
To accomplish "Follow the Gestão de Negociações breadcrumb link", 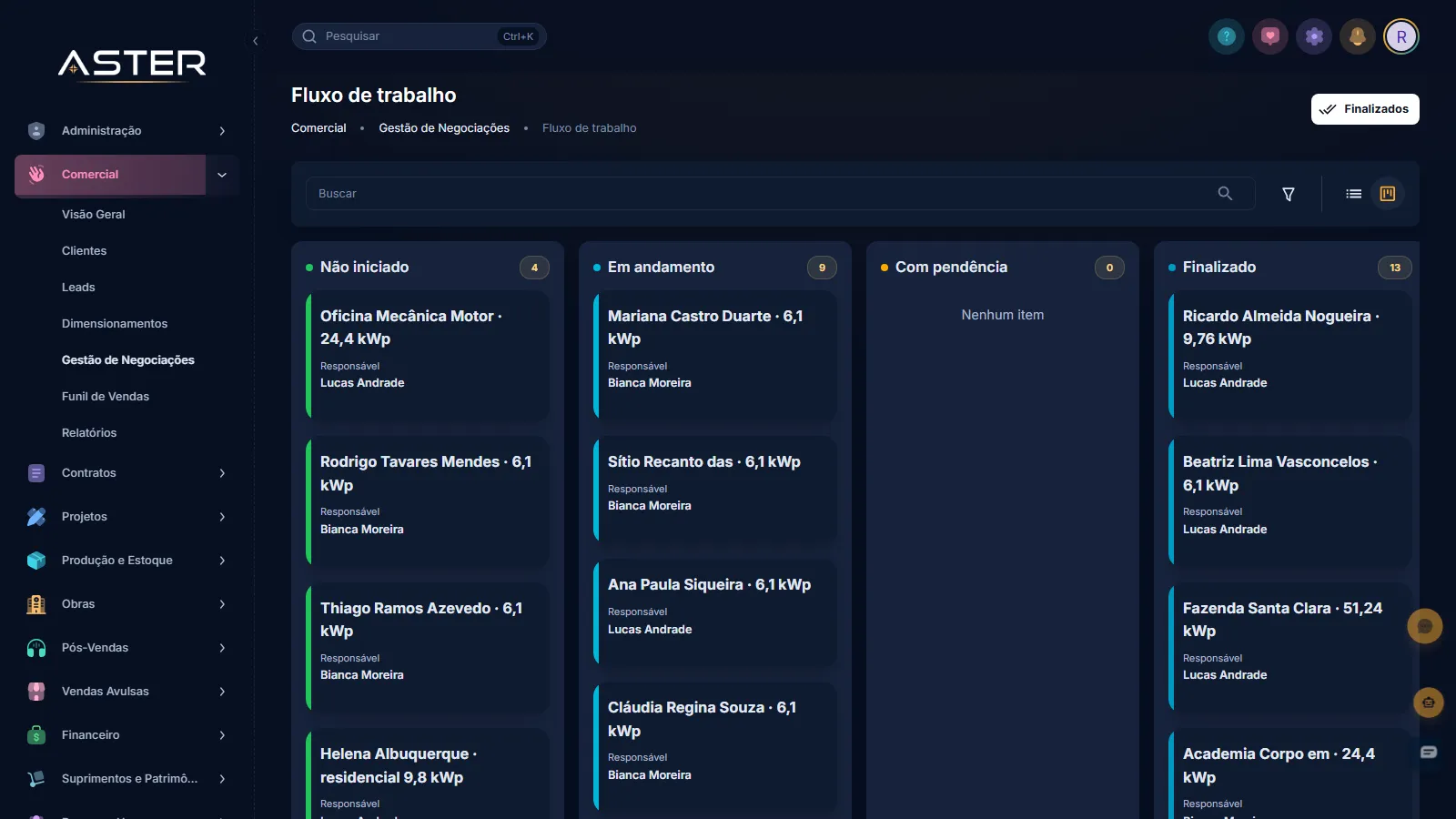I will pos(444,128).
